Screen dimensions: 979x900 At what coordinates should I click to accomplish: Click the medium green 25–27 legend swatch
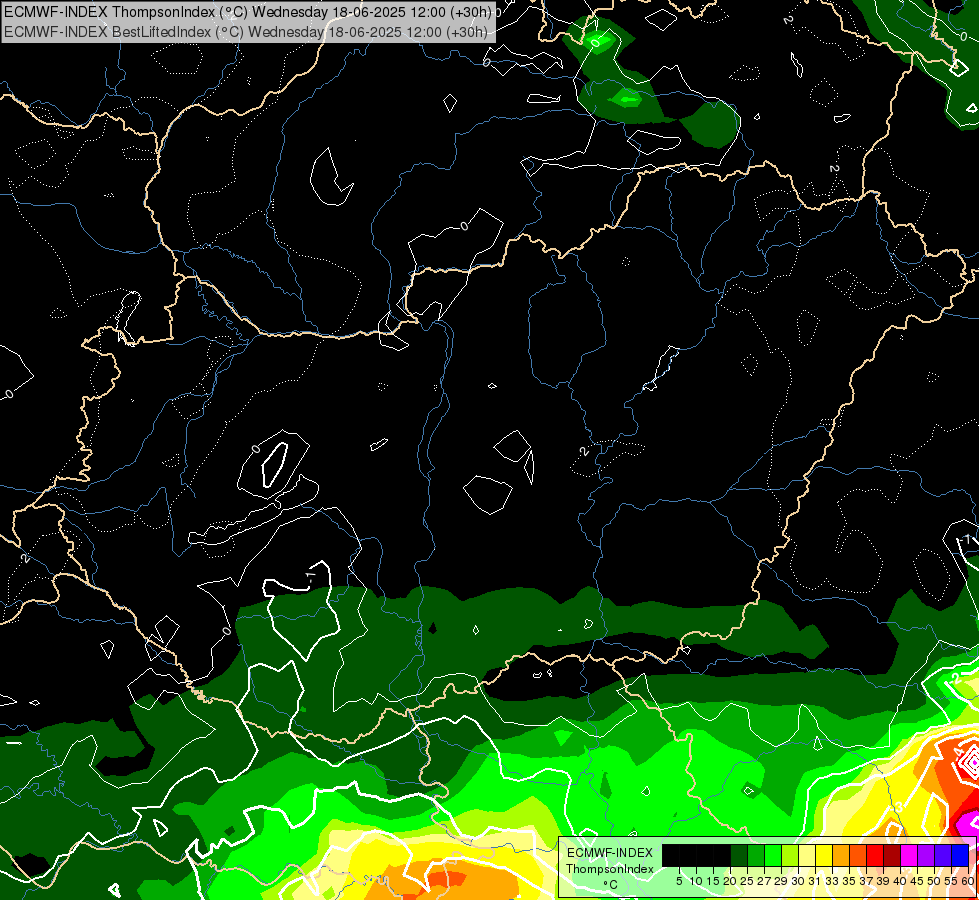756,856
